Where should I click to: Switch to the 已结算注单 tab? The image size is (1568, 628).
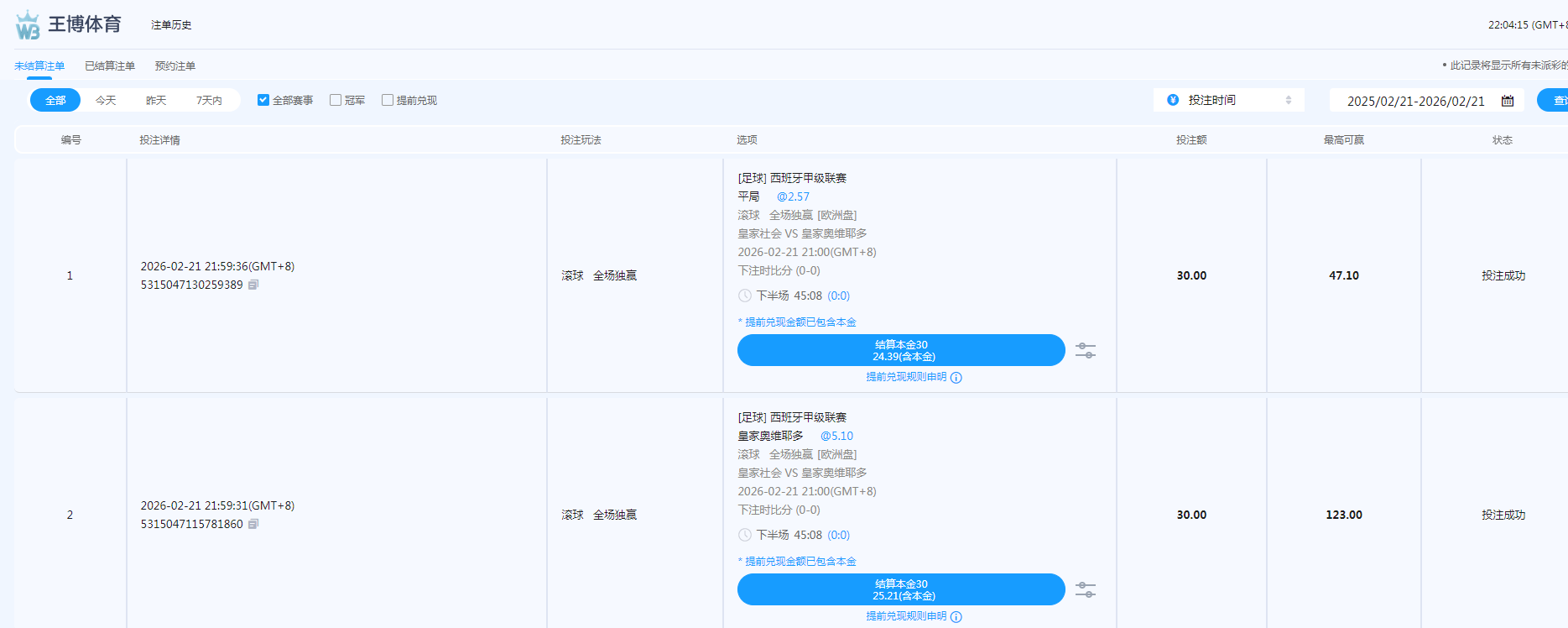pos(110,65)
